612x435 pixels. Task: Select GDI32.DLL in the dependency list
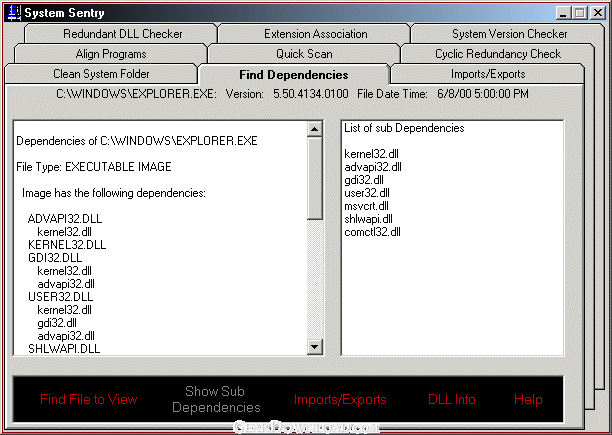coord(55,258)
